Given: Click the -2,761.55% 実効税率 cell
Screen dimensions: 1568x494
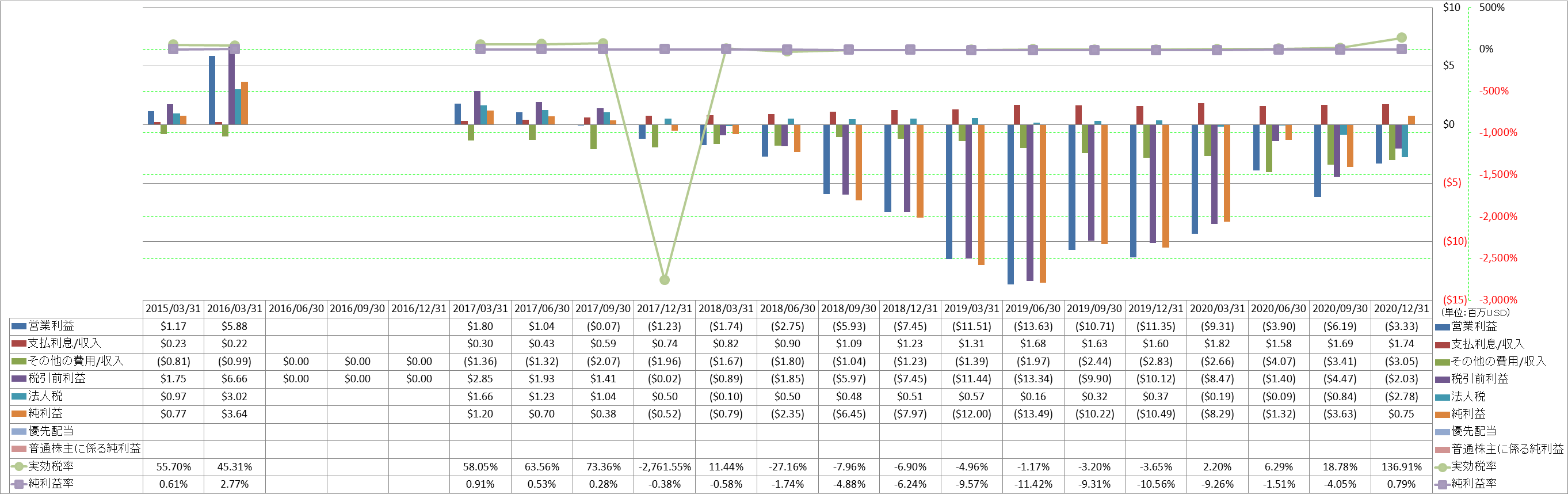Looking at the screenshot, I should pos(665,467).
